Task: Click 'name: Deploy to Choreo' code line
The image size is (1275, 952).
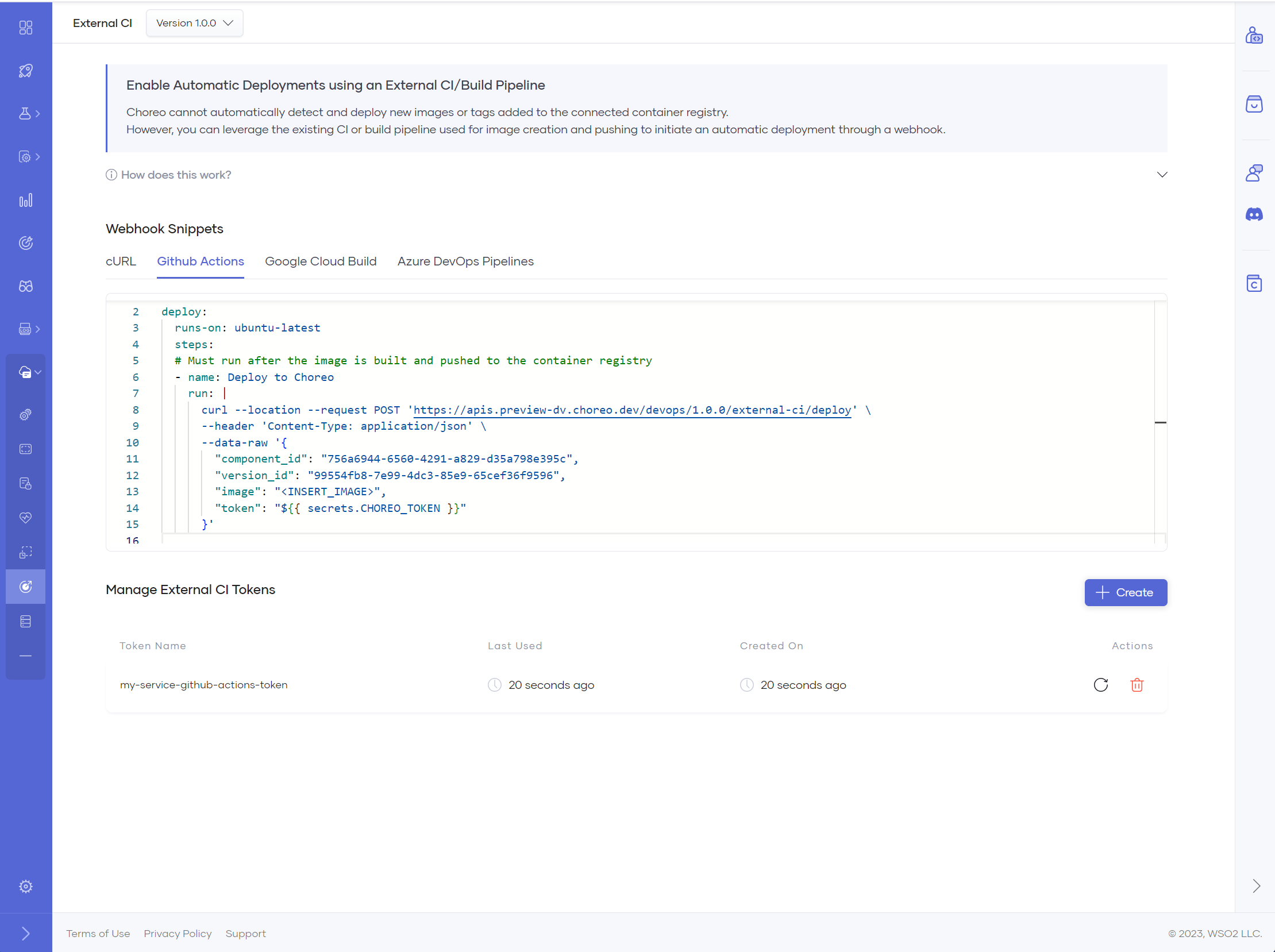Action: click(x=260, y=377)
